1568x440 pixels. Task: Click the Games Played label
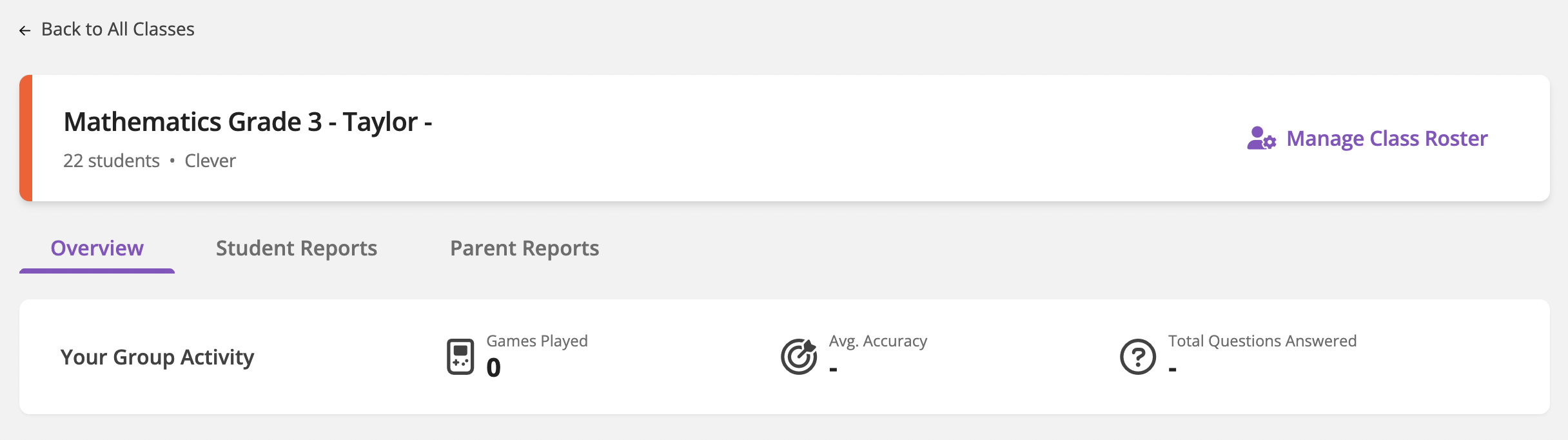click(537, 341)
